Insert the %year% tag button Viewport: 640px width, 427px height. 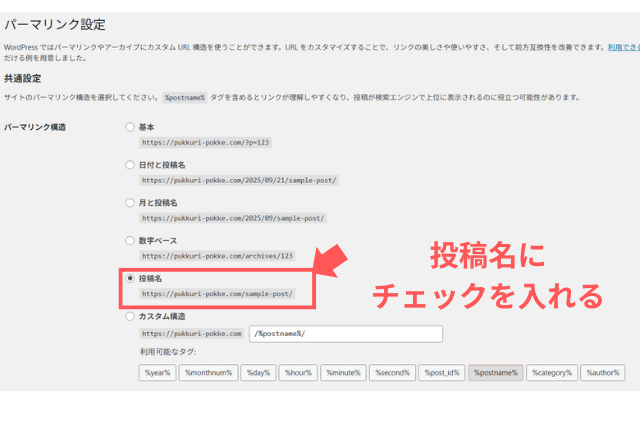click(157, 373)
